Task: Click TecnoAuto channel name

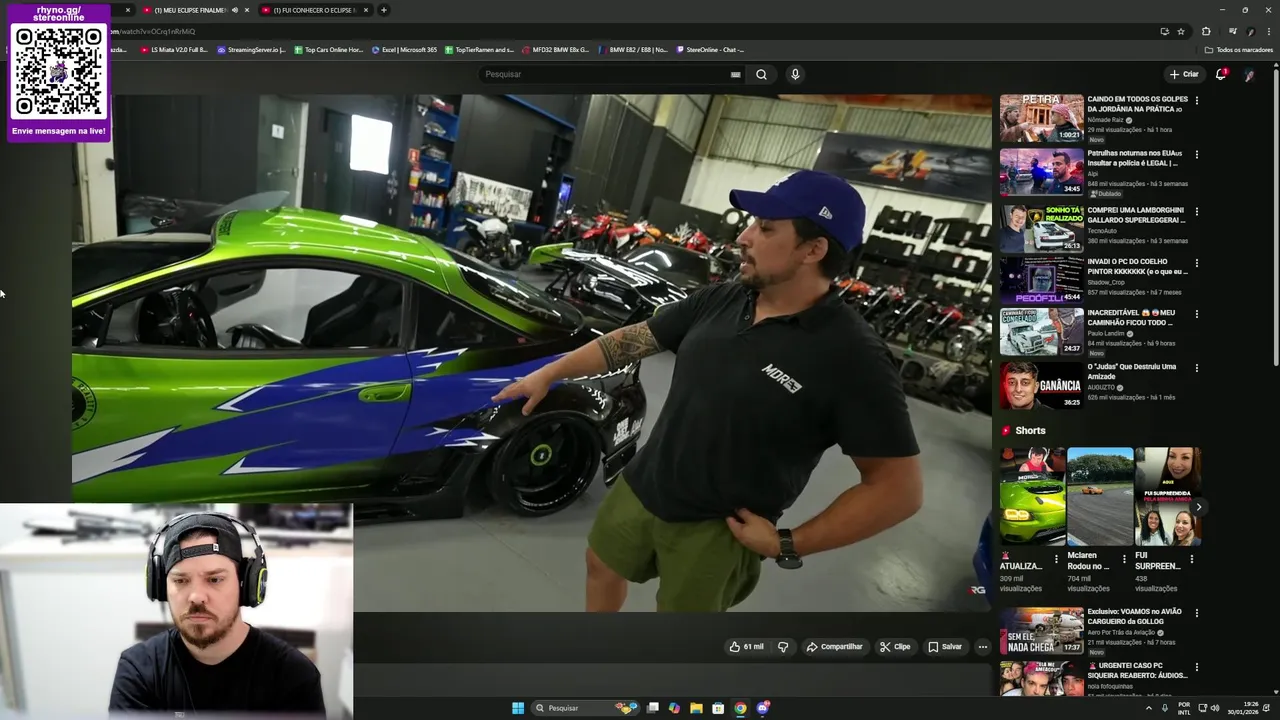Action: (x=1104, y=231)
